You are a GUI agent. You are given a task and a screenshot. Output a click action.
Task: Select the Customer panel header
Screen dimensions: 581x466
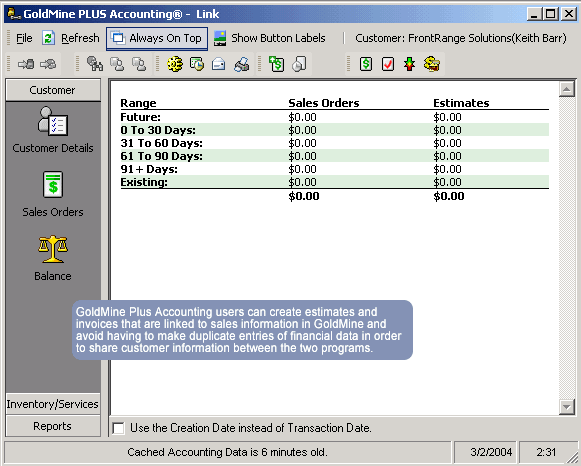click(53, 90)
